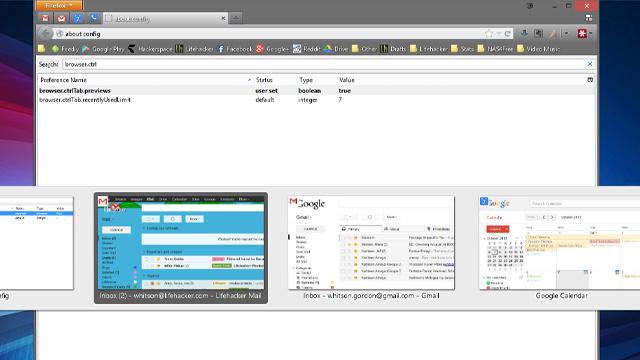Sort by the Preference Name column header
The image size is (640, 360).
145,80
